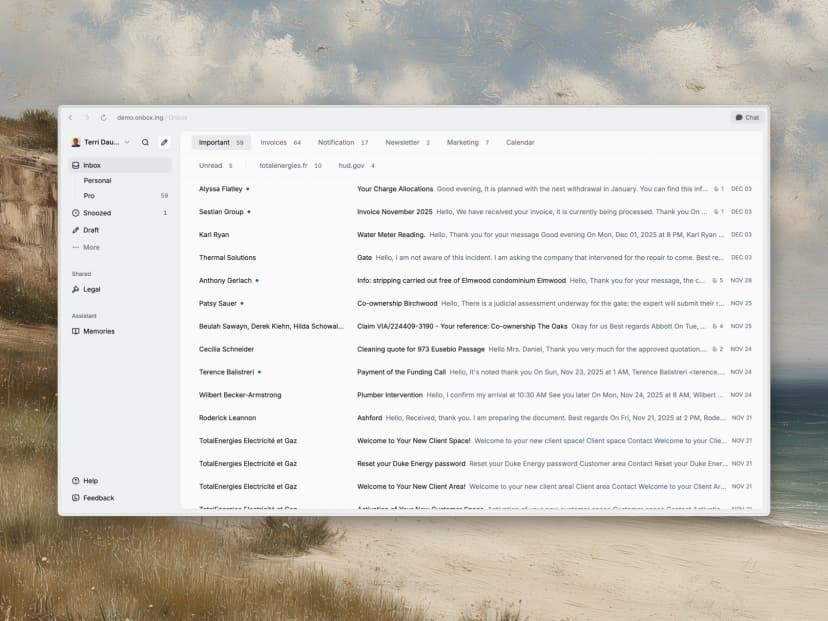The image size is (828, 621).
Task: Open the Terri Dau account dropdown
Action: [101, 143]
